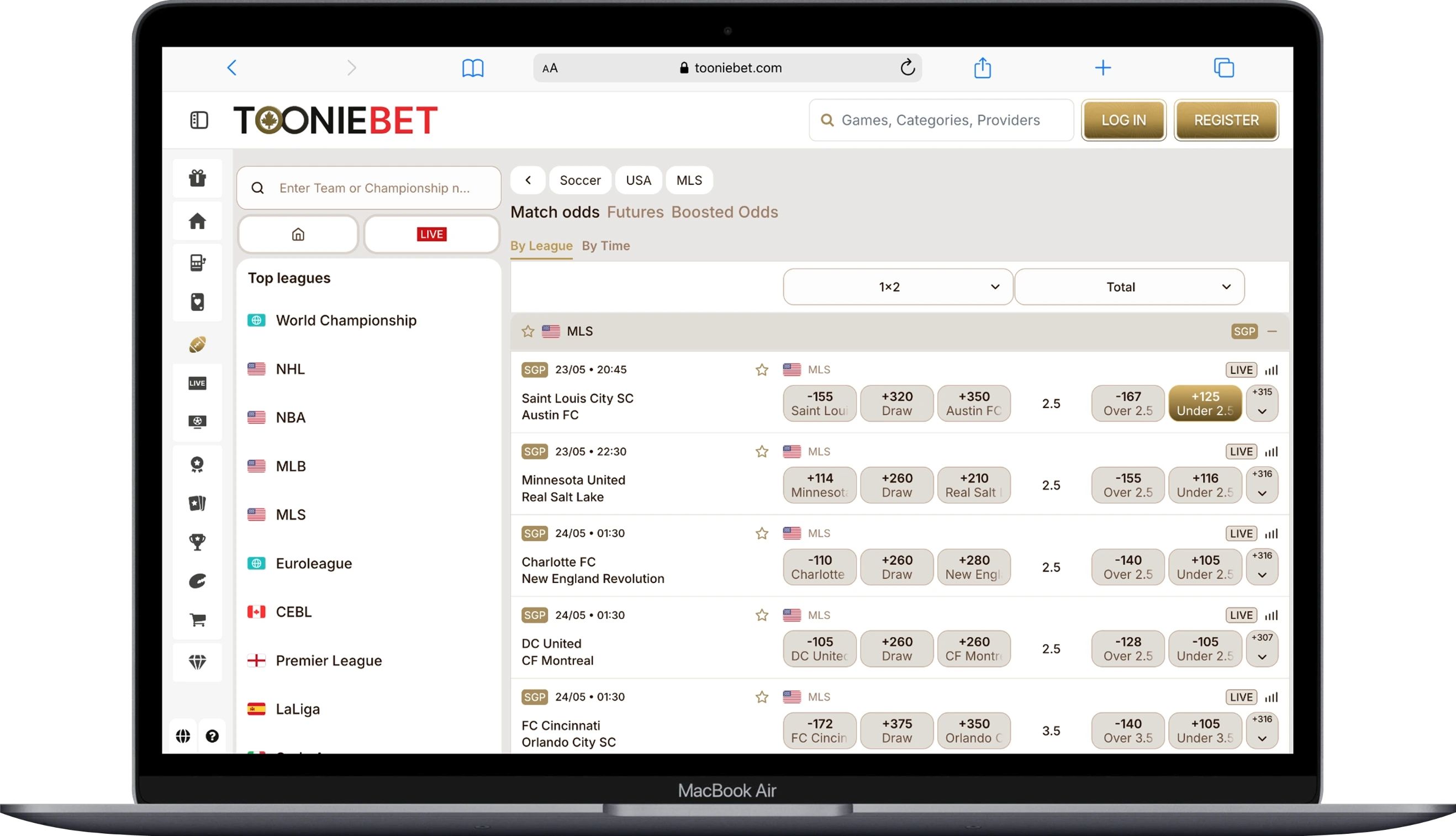The height and width of the screenshot is (836, 1456).
Task: Focus team or championship search field
Action: pos(369,188)
